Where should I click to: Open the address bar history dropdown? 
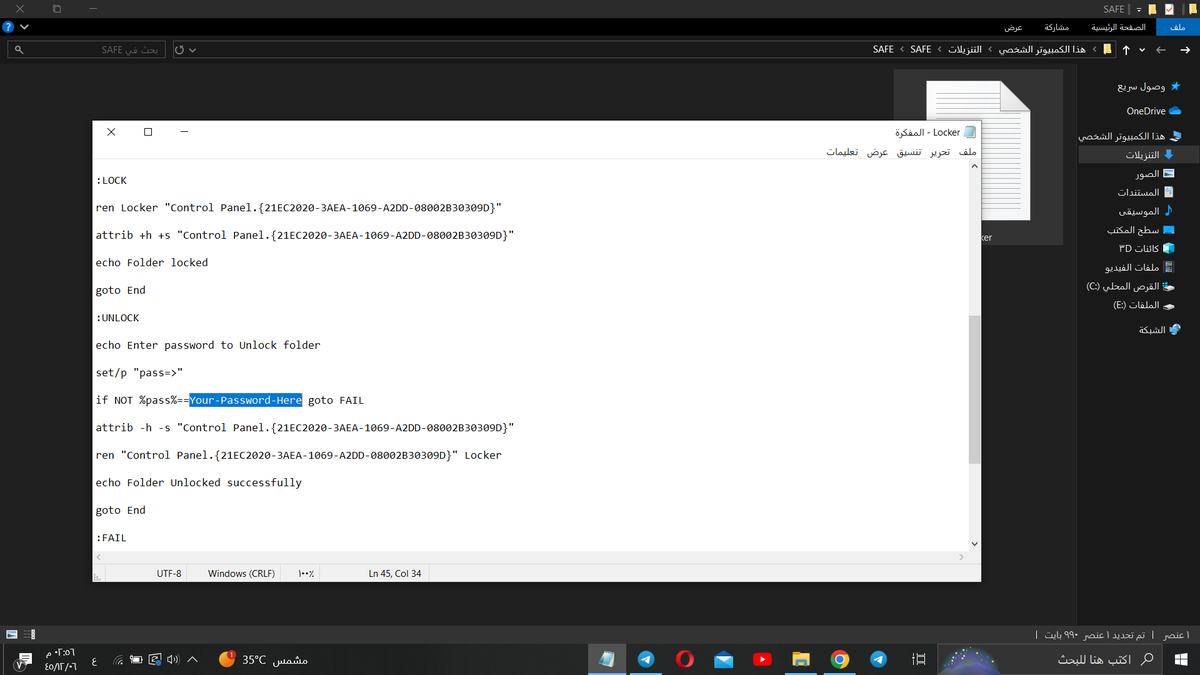[193, 49]
